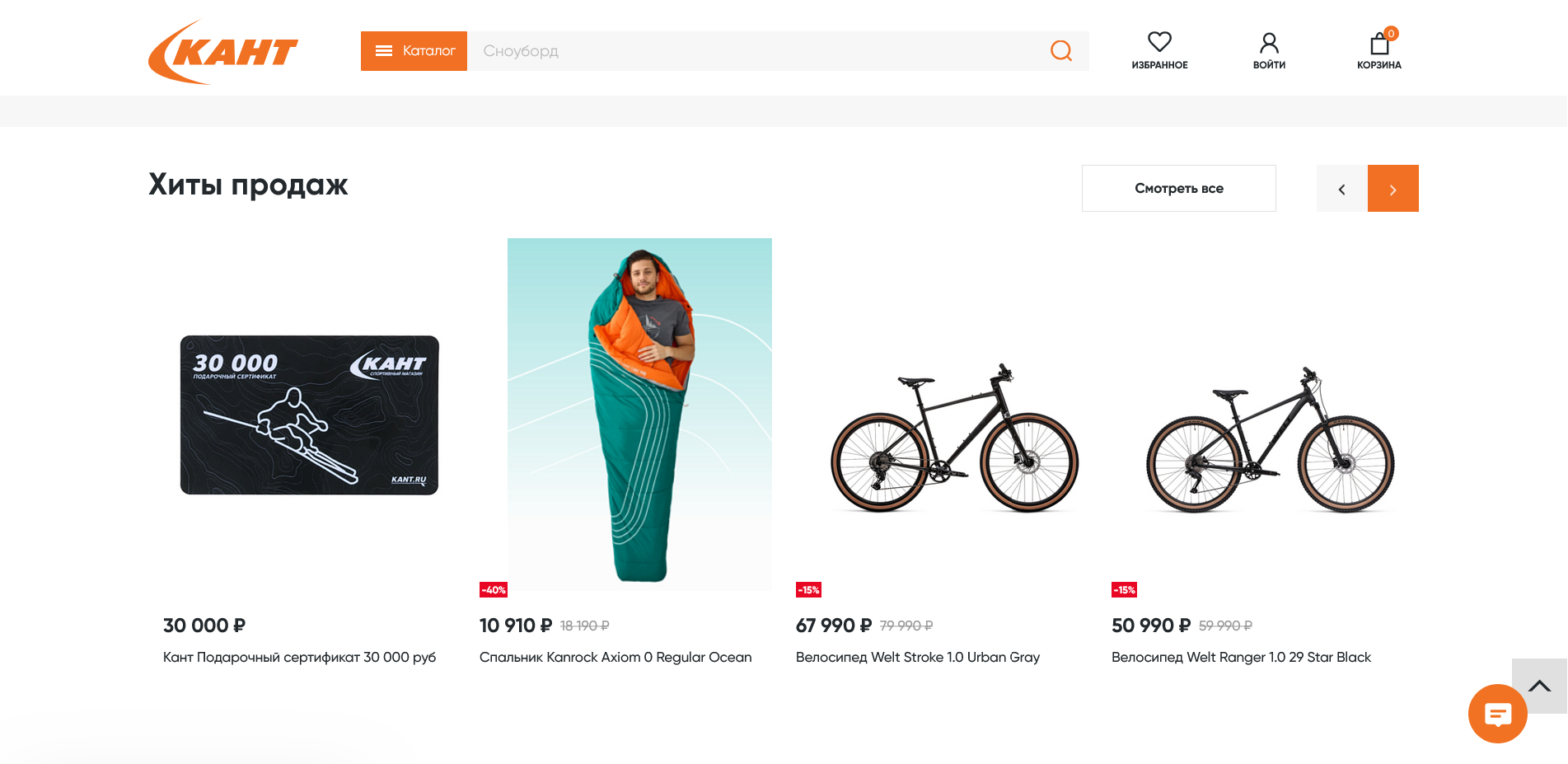Viewport: 1568px width, 764px height.
Task: Click the Кант logo
Action: click(223, 52)
